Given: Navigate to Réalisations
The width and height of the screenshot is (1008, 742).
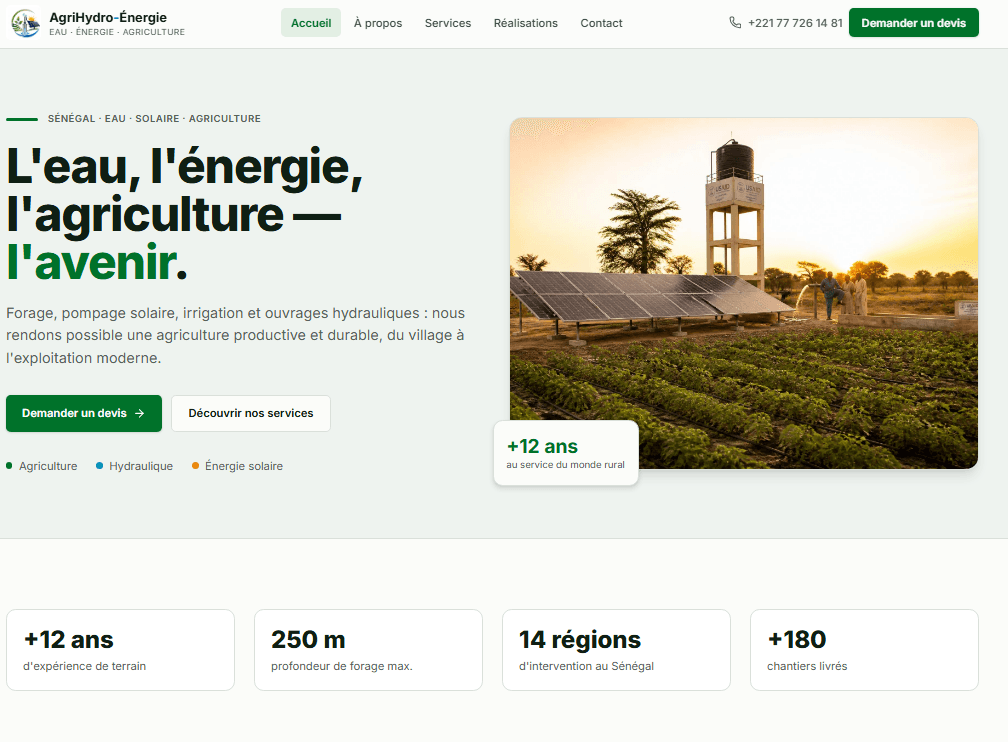Looking at the screenshot, I should click(x=526, y=23).
